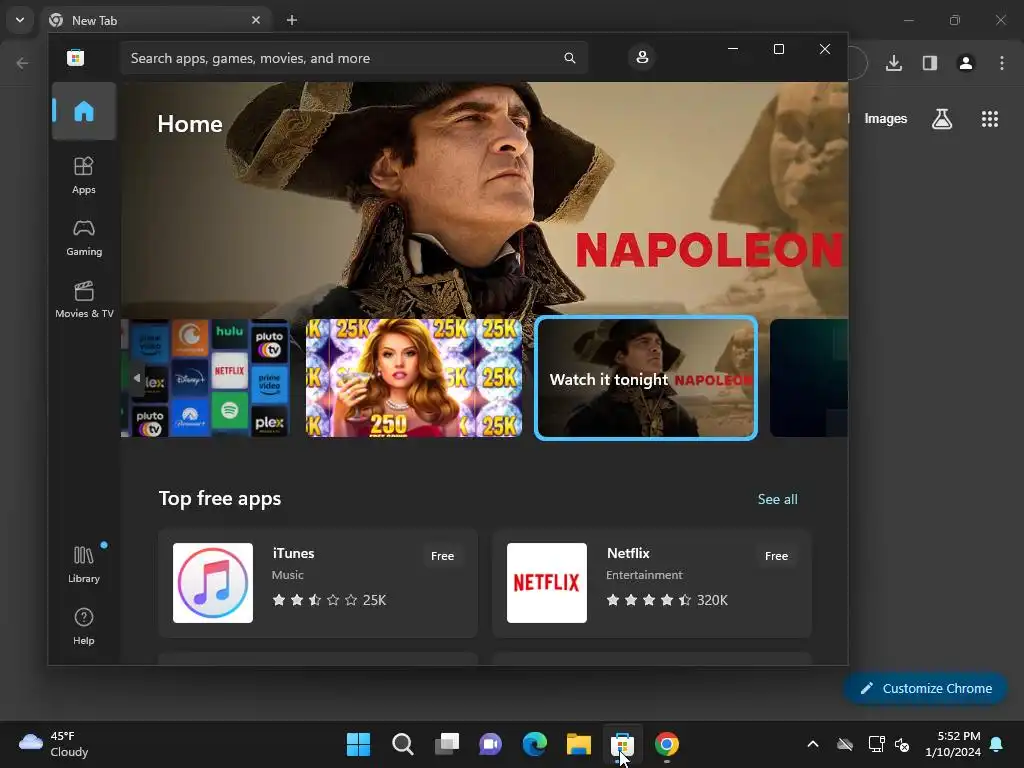Click Microsoft Store icon on the taskbar

tap(622, 744)
